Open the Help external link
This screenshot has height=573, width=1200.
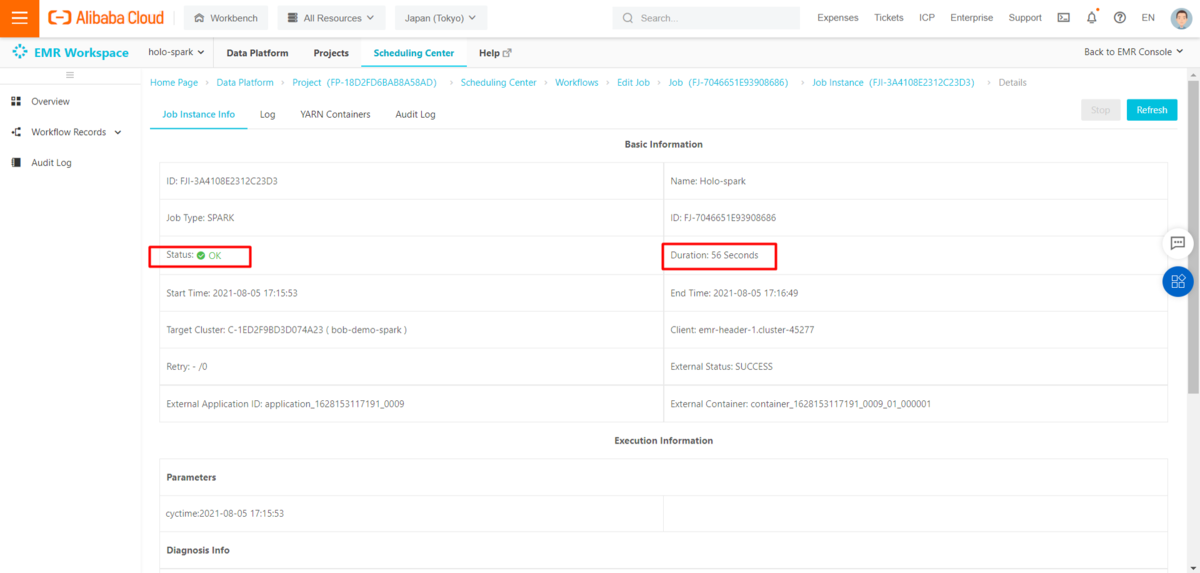coord(495,53)
